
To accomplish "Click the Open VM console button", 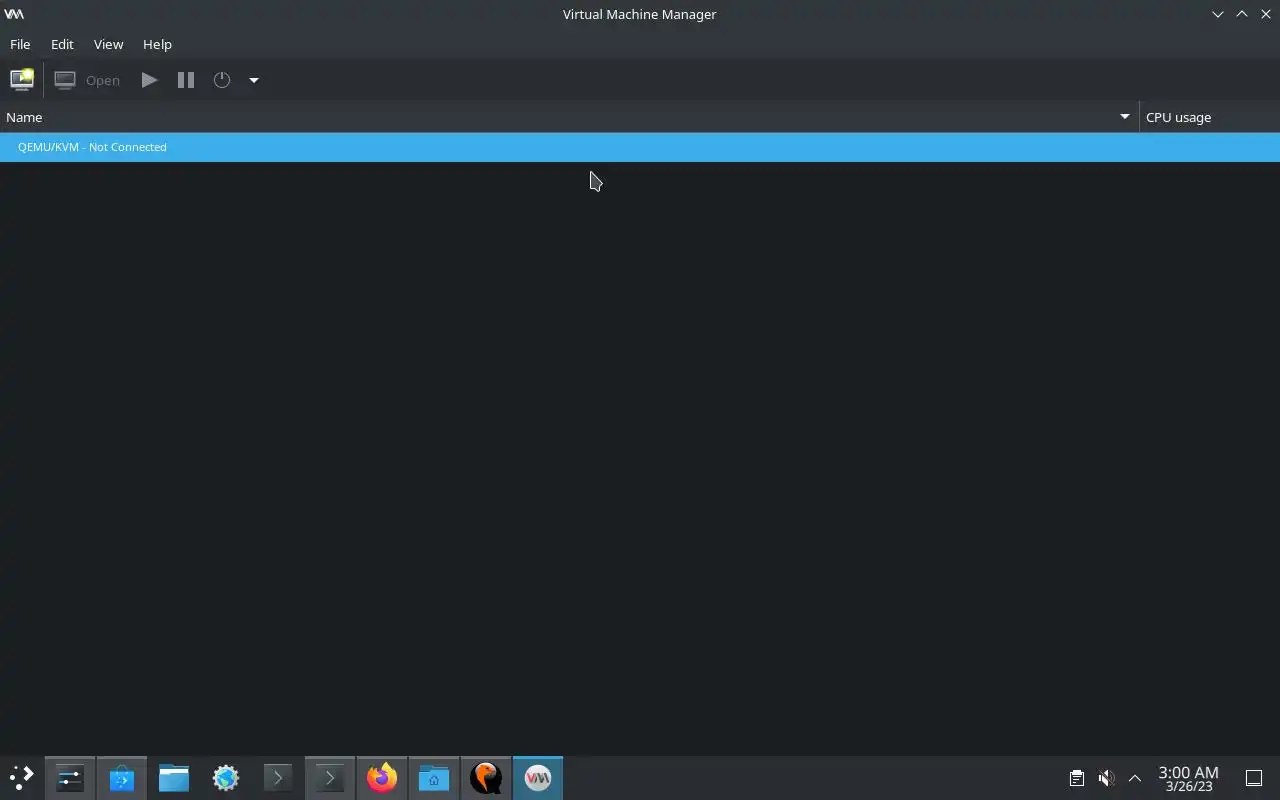I will (x=87, y=80).
